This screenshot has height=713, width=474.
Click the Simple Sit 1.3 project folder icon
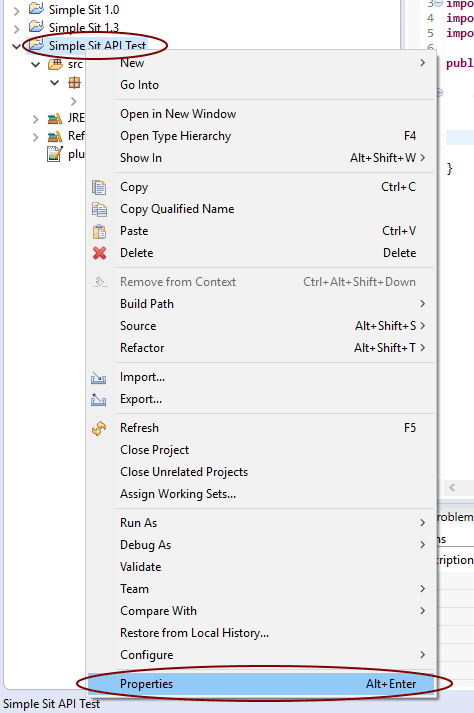(36, 26)
